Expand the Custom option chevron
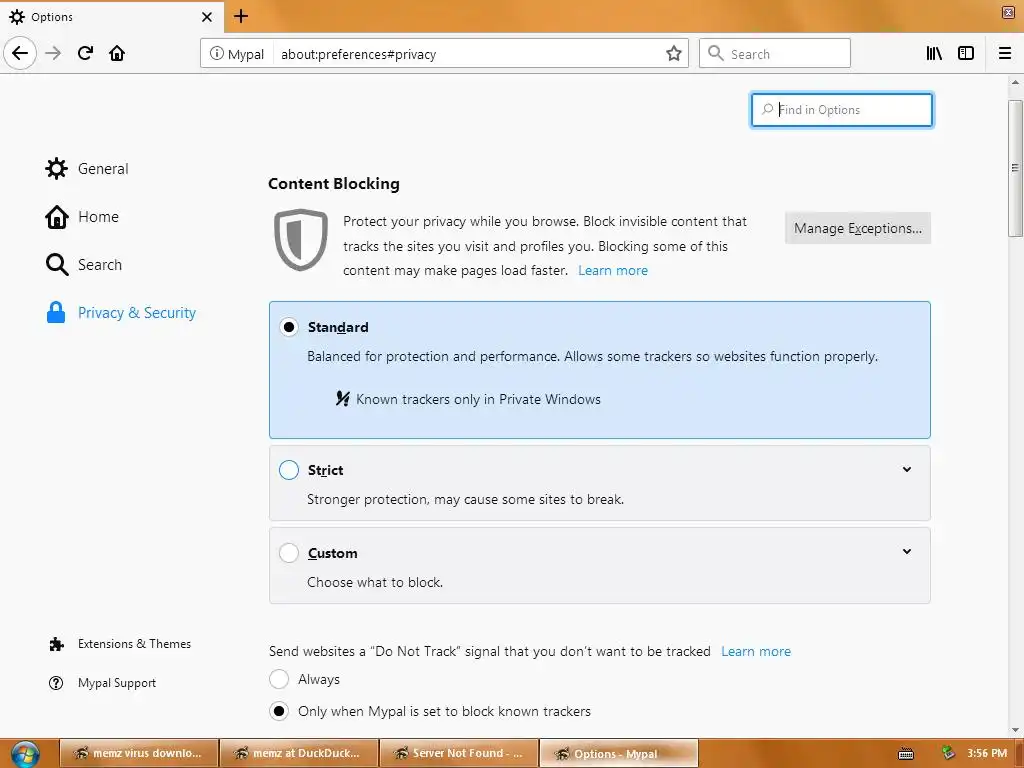The image size is (1024, 768). [x=906, y=552]
